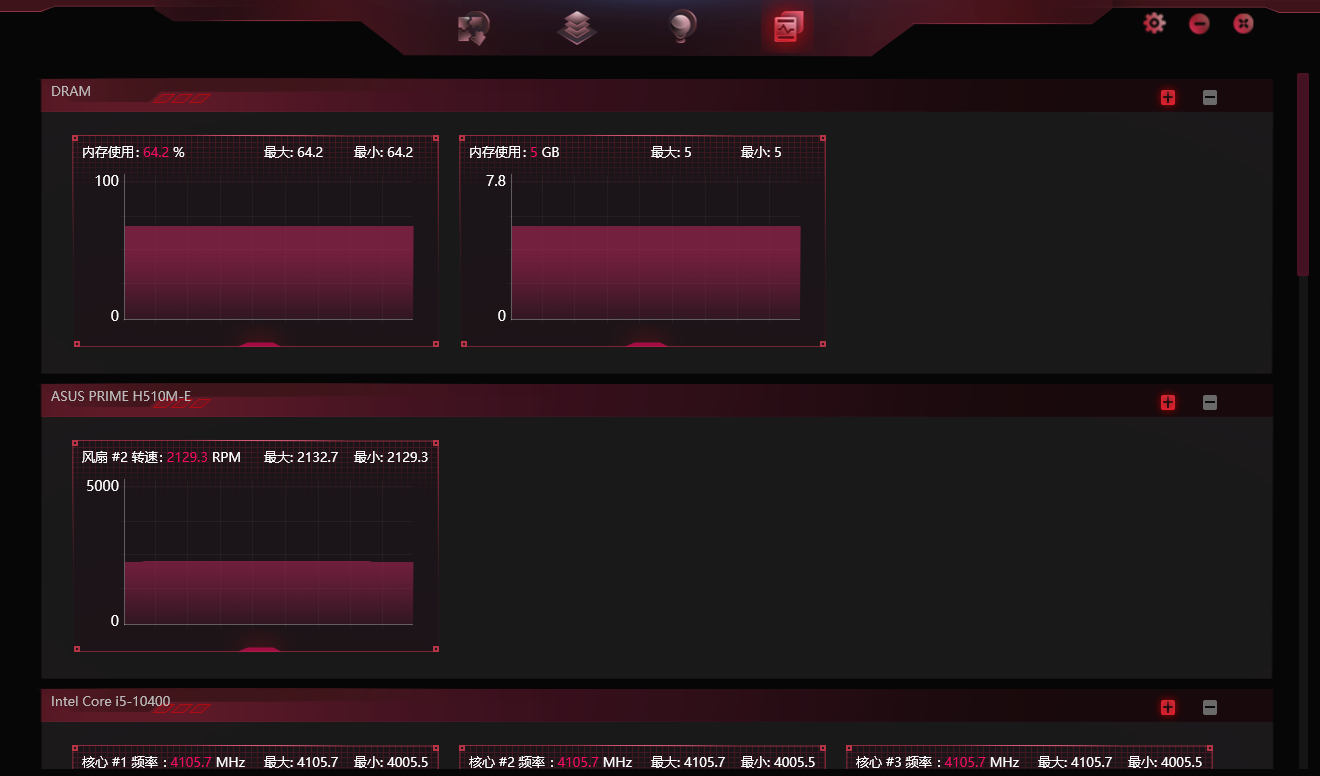Click the 100 axis label on the percent graph
This screenshot has height=776, width=1320.
click(107, 181)
